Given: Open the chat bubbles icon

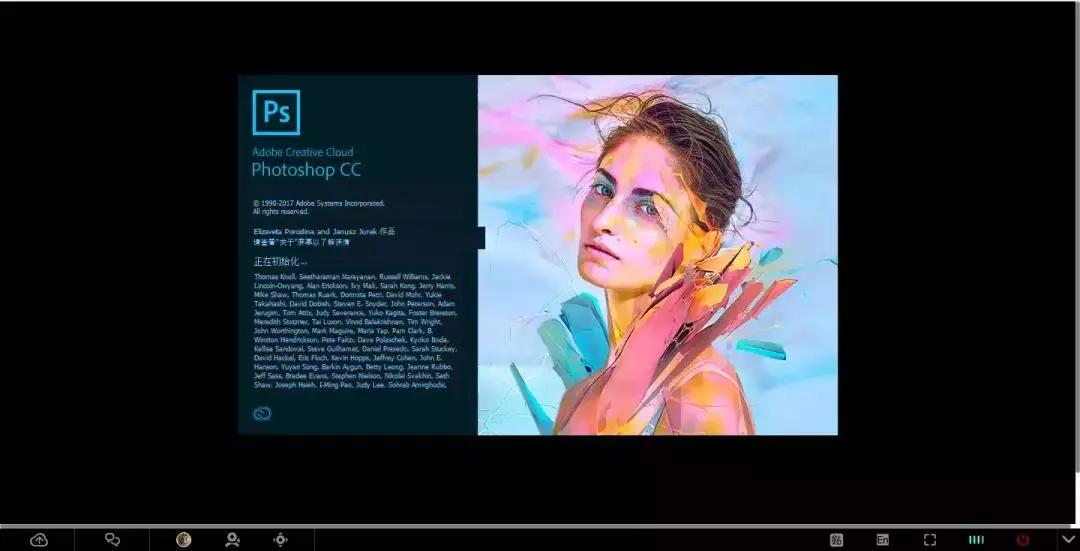Looking at the screenshot, I should coord(112,540).
